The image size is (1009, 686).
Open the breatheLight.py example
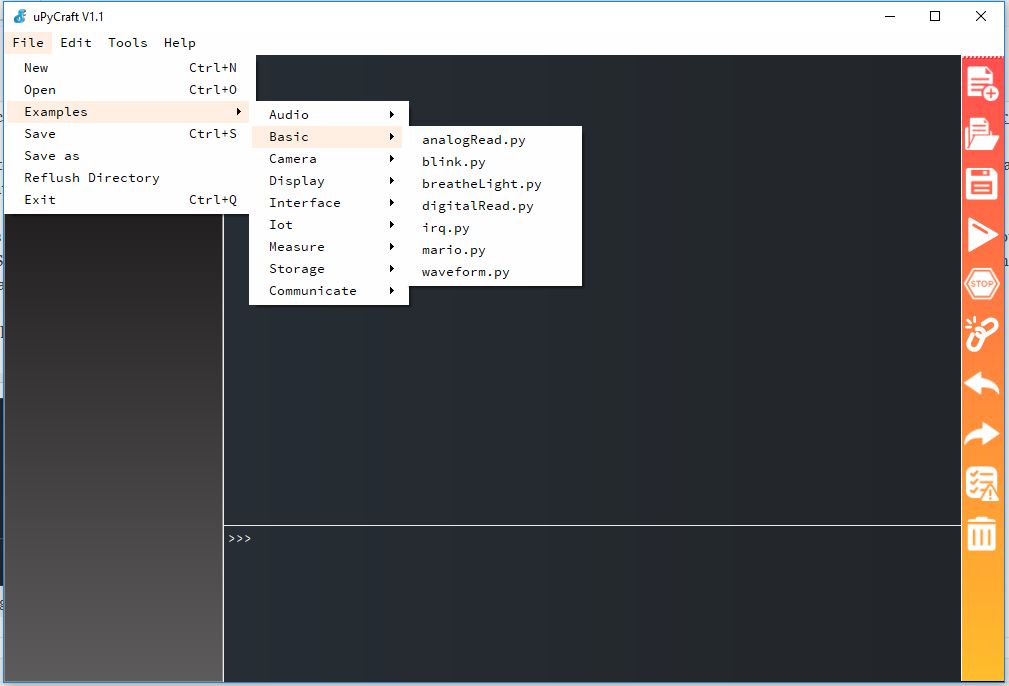click(x=495, y=184)
